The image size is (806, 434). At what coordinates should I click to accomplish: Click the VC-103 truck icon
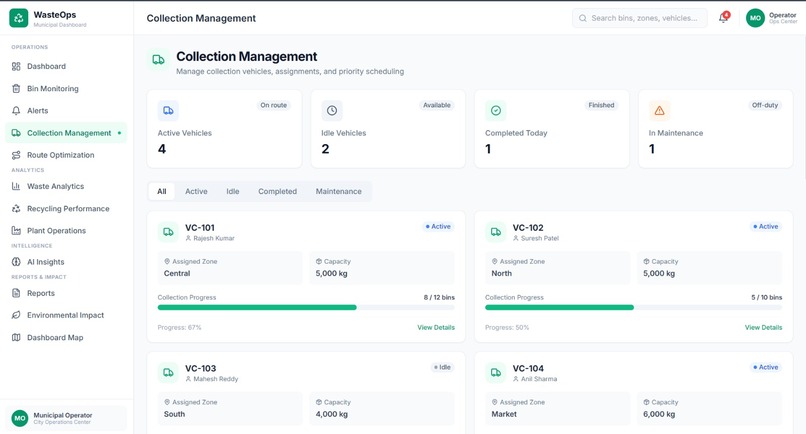click(x=168, y=373)
